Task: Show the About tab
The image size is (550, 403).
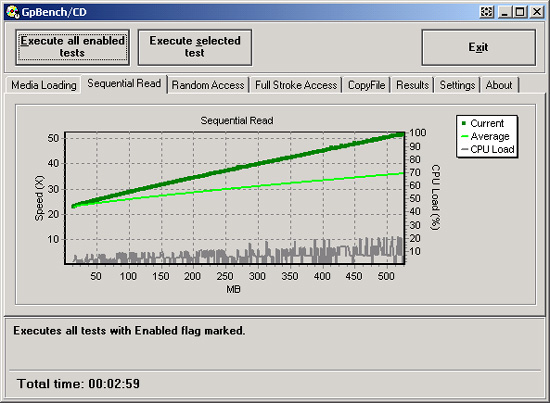Action: (499, 85)
